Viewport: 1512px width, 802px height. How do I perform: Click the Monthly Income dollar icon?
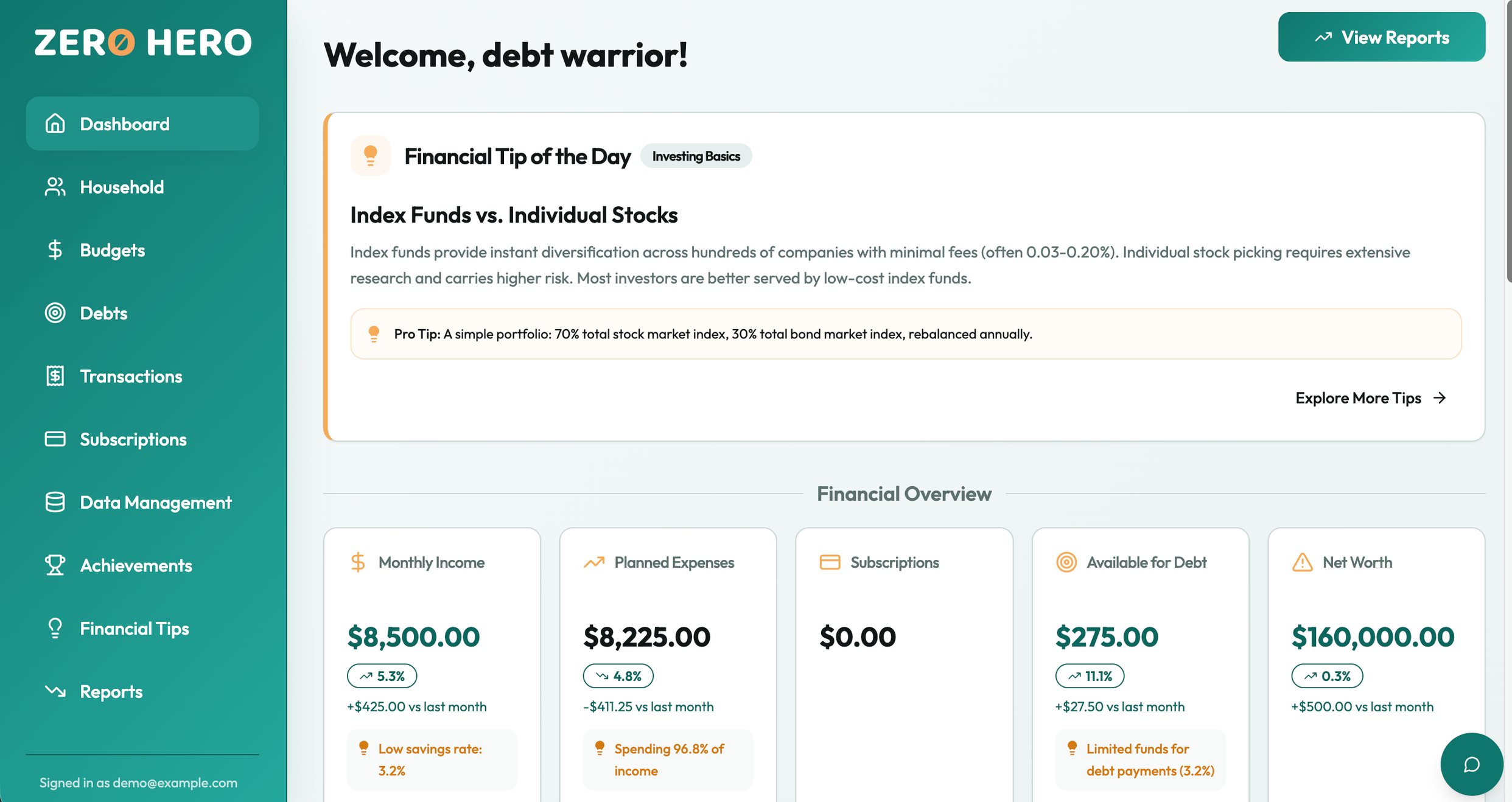click(358, 562)
